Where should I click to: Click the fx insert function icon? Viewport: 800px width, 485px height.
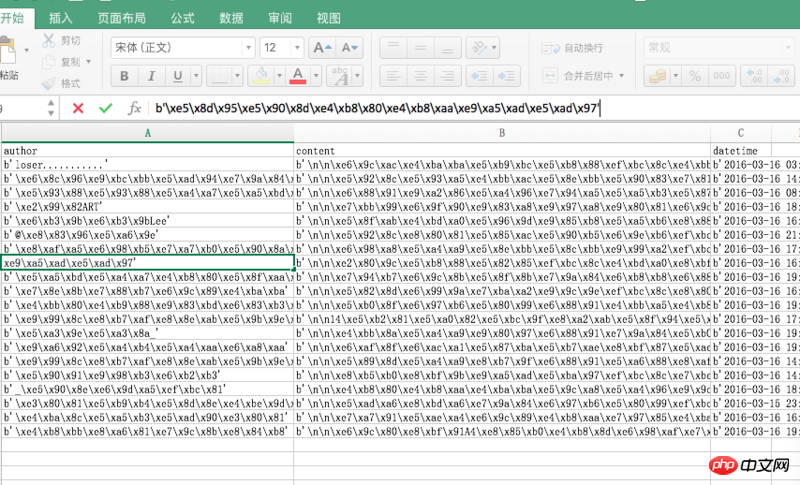(134, 108)
